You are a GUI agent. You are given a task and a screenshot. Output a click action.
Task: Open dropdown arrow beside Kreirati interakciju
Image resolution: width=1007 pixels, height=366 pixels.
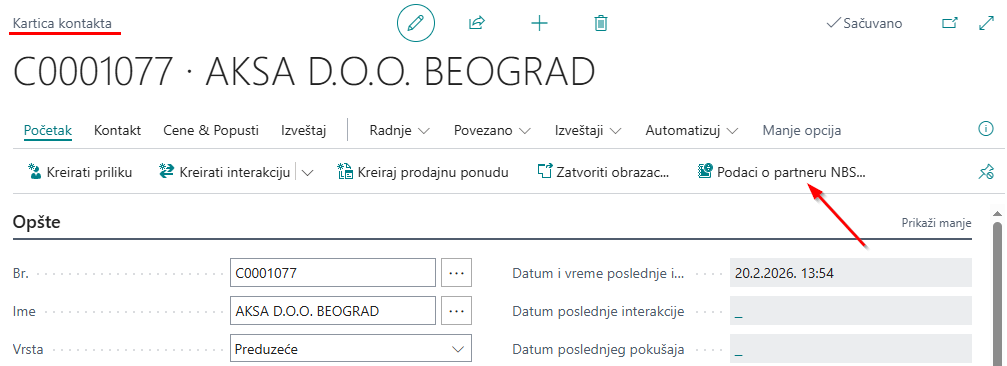point(307,172)
